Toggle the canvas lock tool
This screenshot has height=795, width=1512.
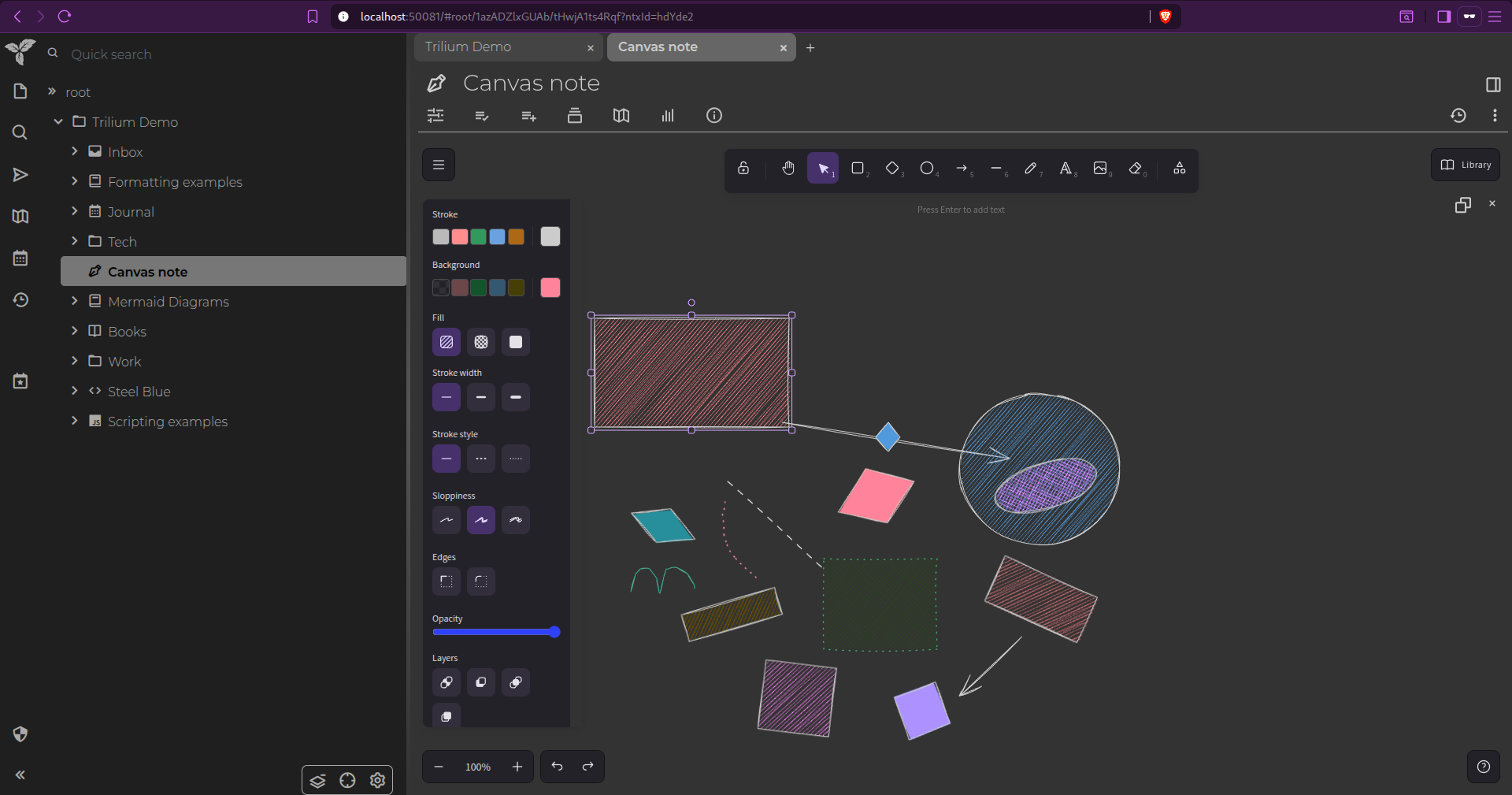743,168
